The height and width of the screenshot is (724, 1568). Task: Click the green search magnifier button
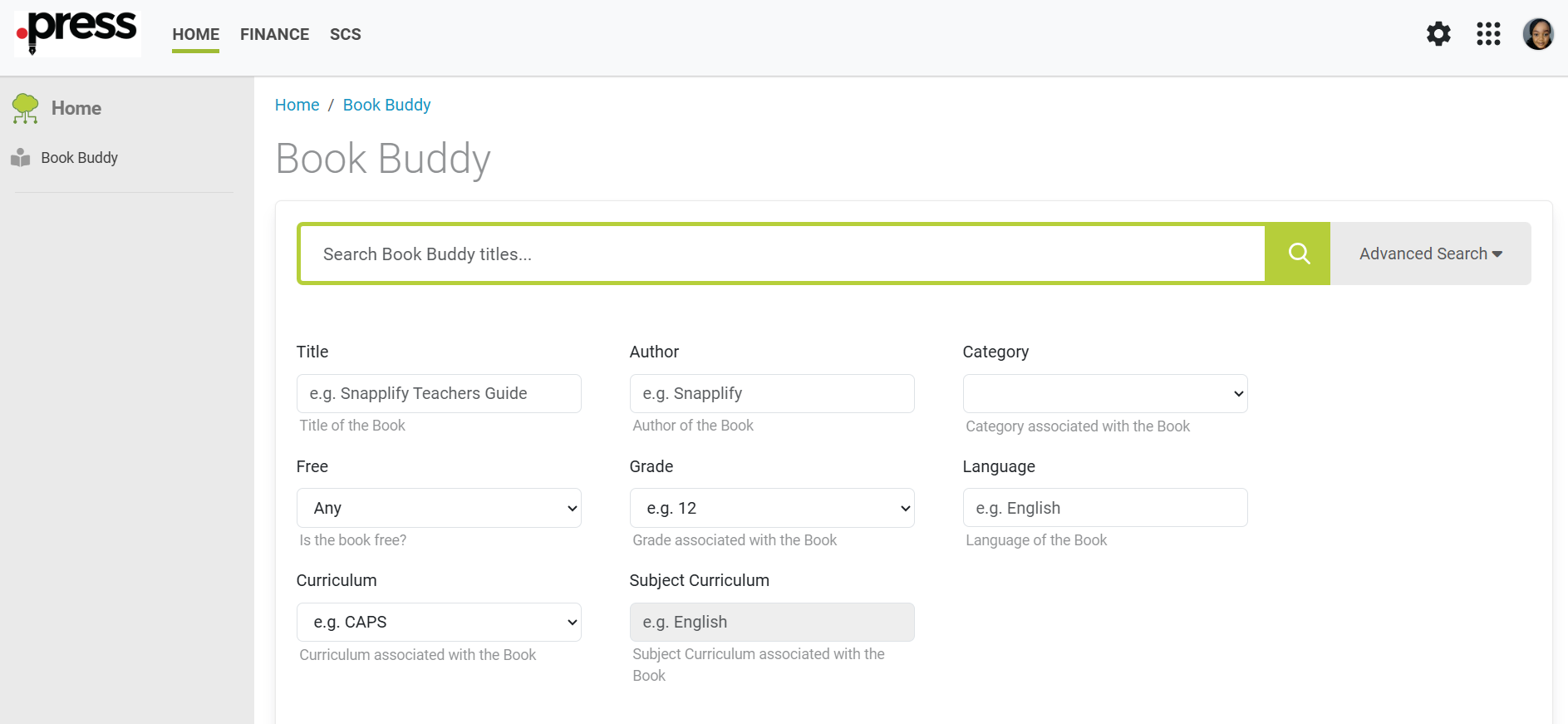click(1298, 254)
